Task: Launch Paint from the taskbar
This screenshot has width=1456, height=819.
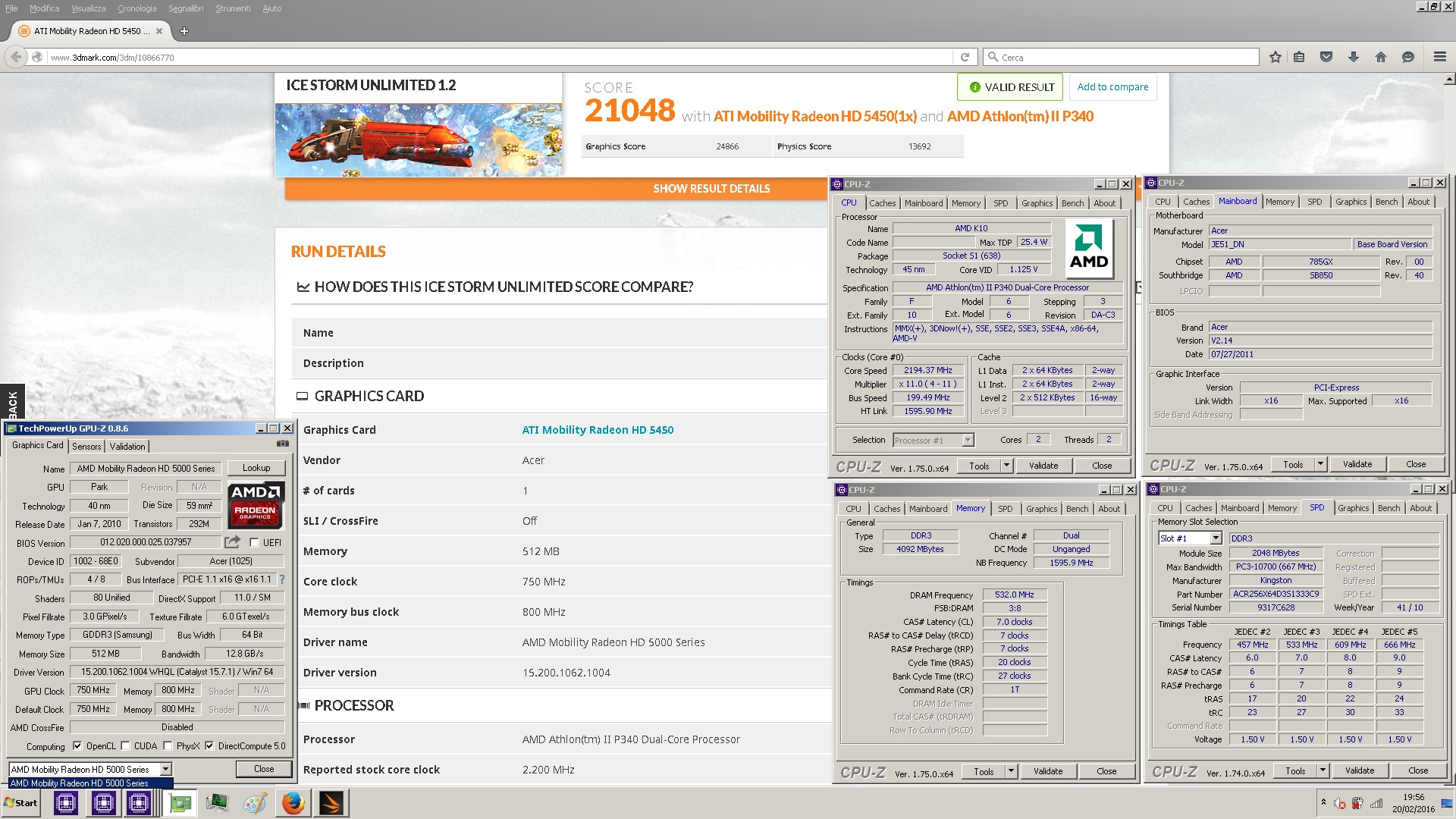Action: click(x=255, y=803)
